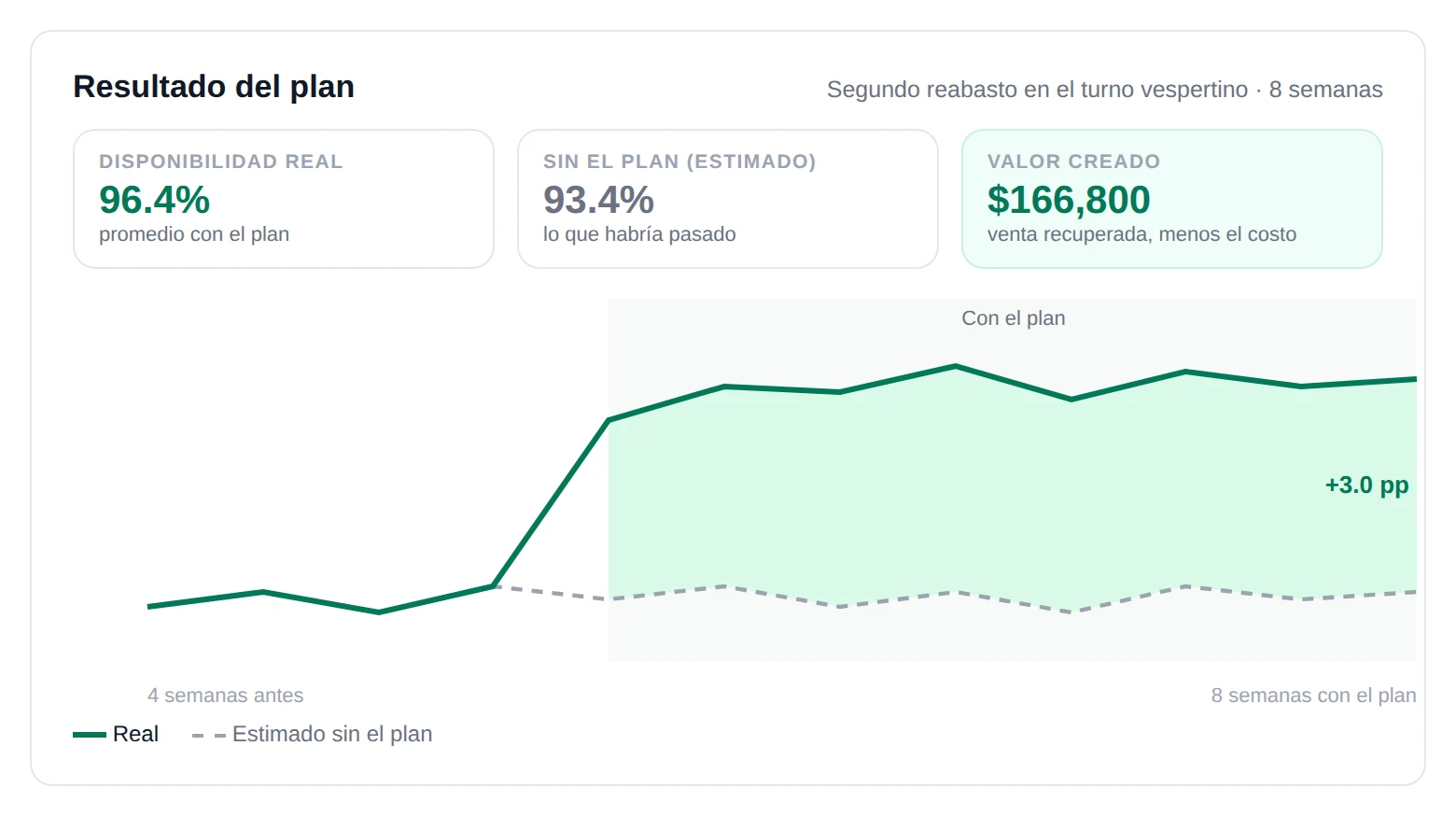Click the $166,800 value

pos(1069,200)
